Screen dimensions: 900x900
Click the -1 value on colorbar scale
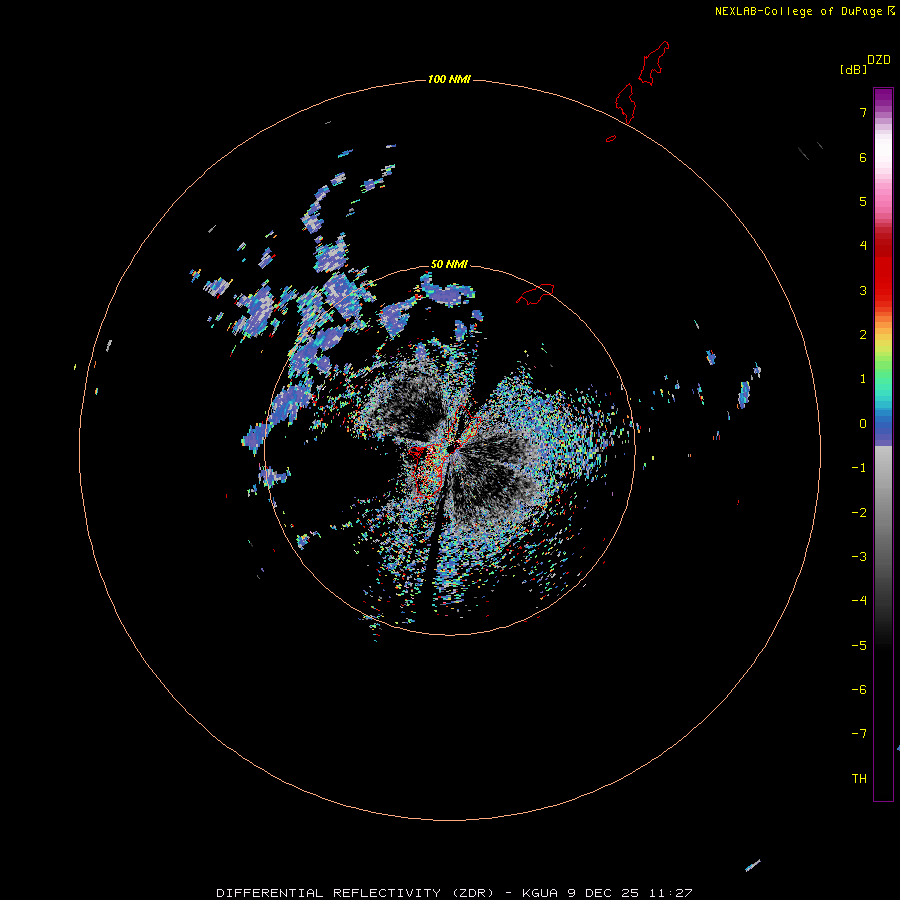(859, 468)
